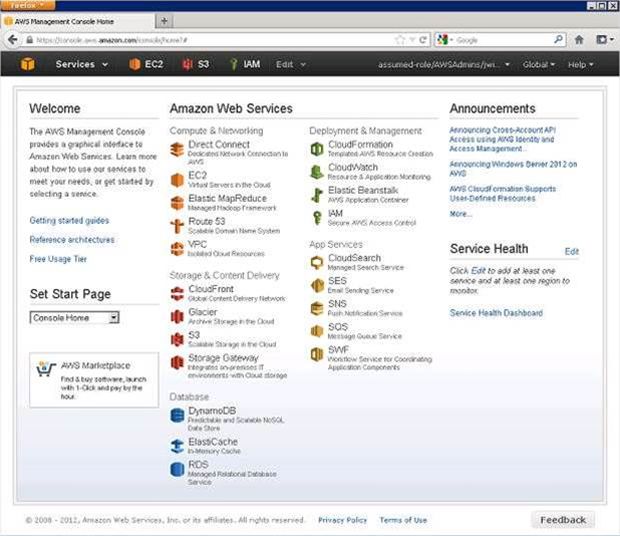
Task: Expand the Services dropdown menu
Action: coord(81,64)
